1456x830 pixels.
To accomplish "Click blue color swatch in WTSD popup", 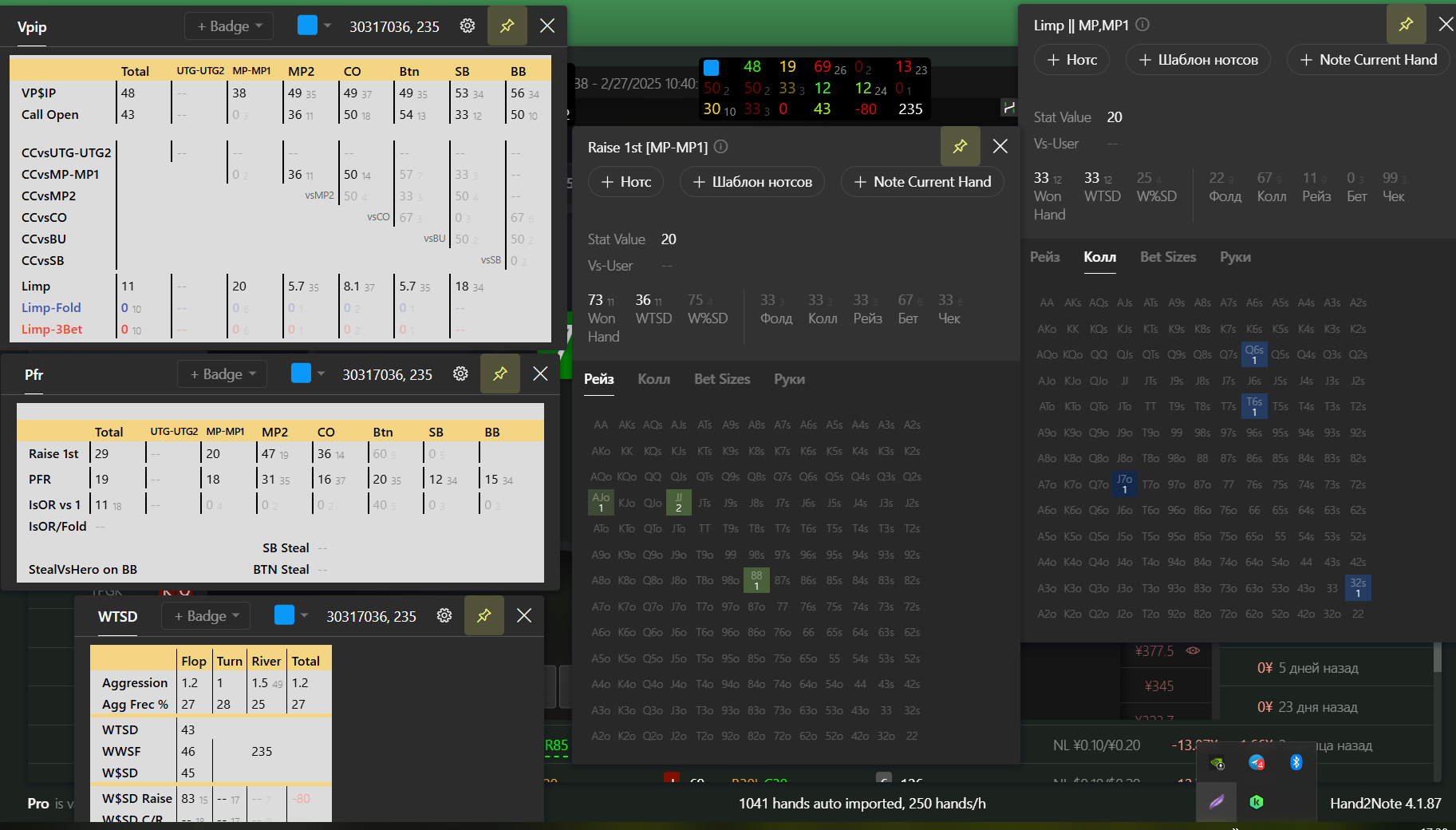I will [x=284, y=615].
